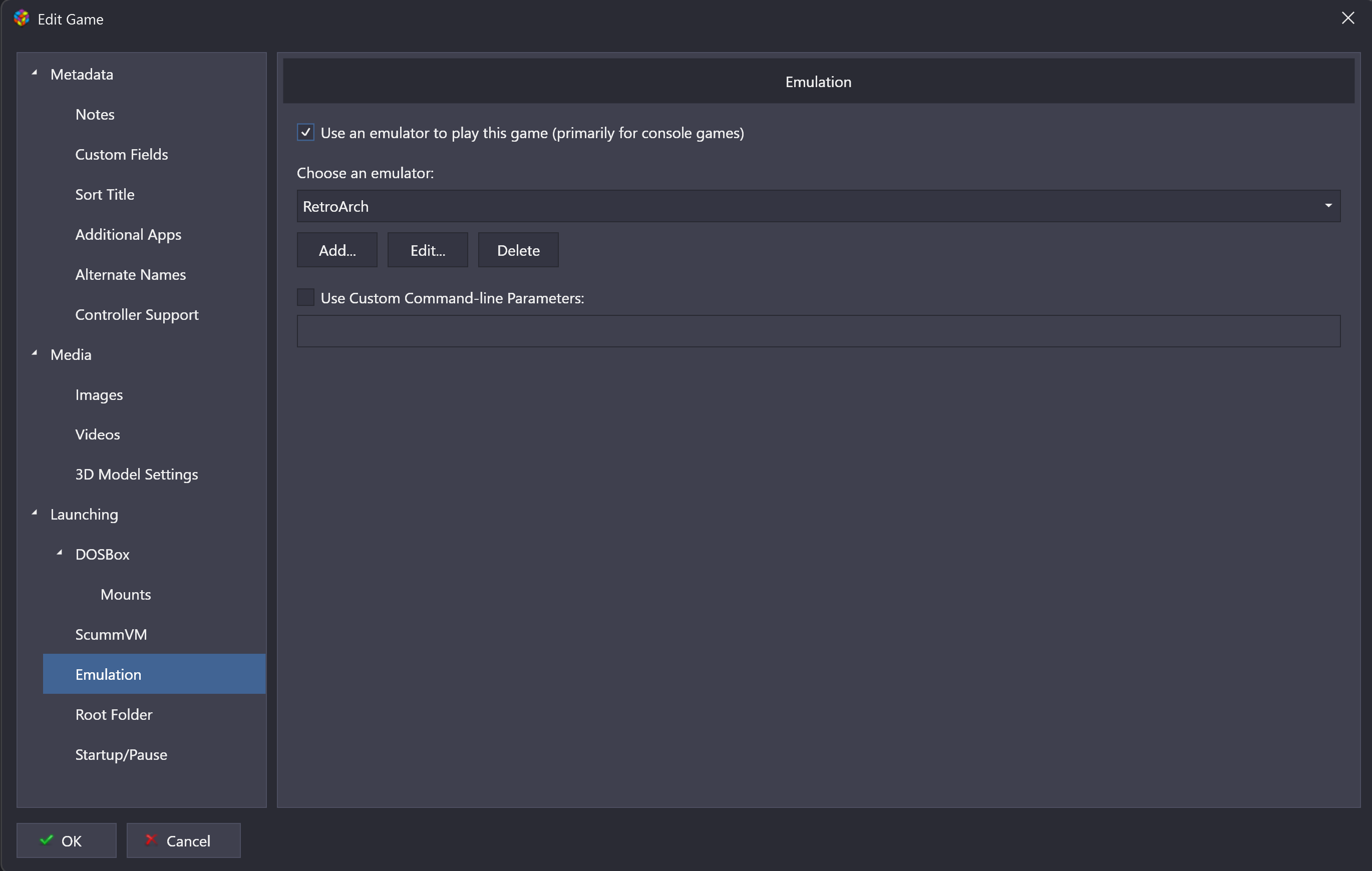Click the 'Choose an emulator:' label
This screenshot has width=1372, height=871.
(365, 173)
